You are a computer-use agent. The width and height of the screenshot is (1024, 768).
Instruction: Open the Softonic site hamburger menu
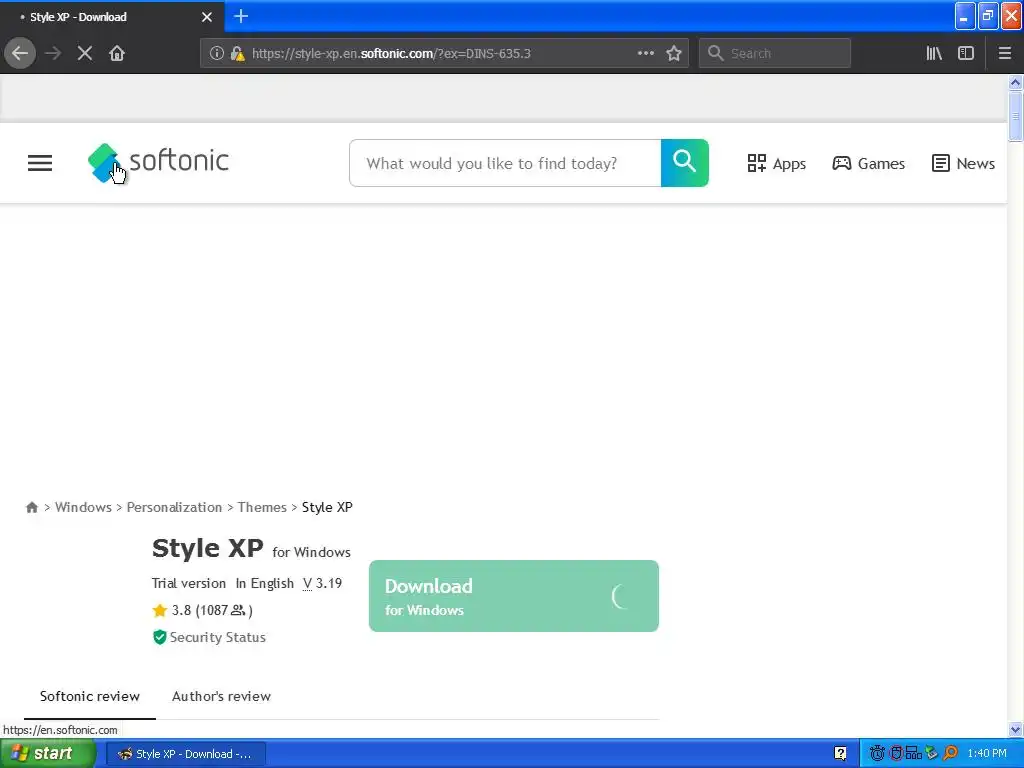(x=40, y=163)
